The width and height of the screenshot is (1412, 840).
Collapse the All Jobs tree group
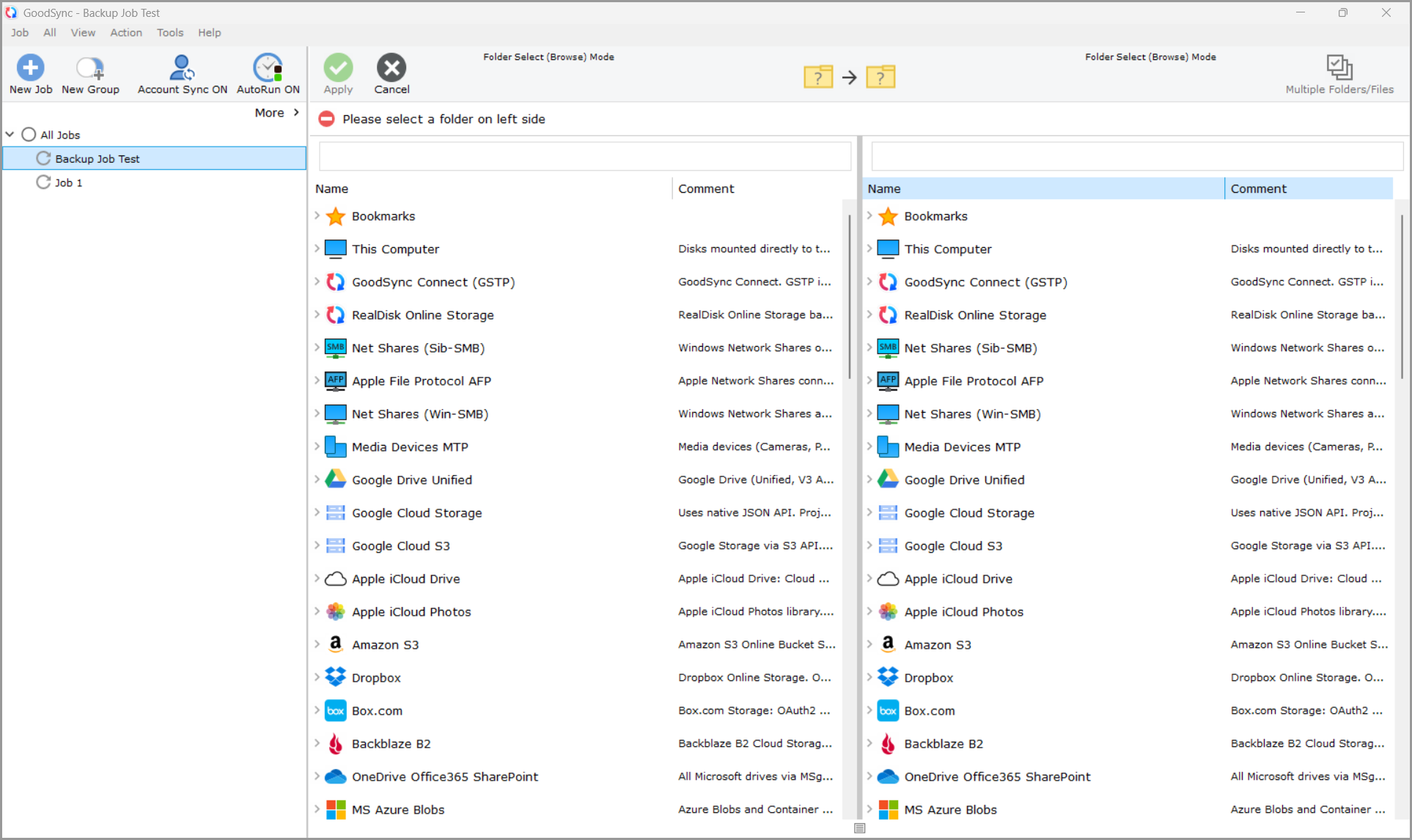tap(10, 134)
